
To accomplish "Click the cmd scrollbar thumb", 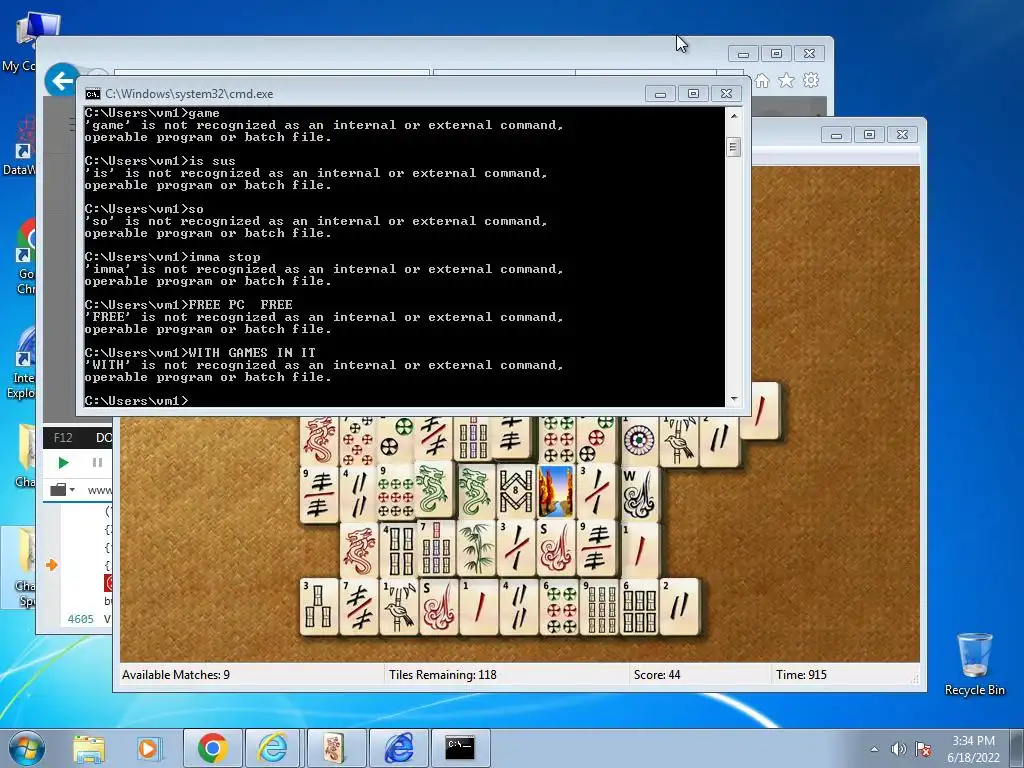I will [733, 147].
